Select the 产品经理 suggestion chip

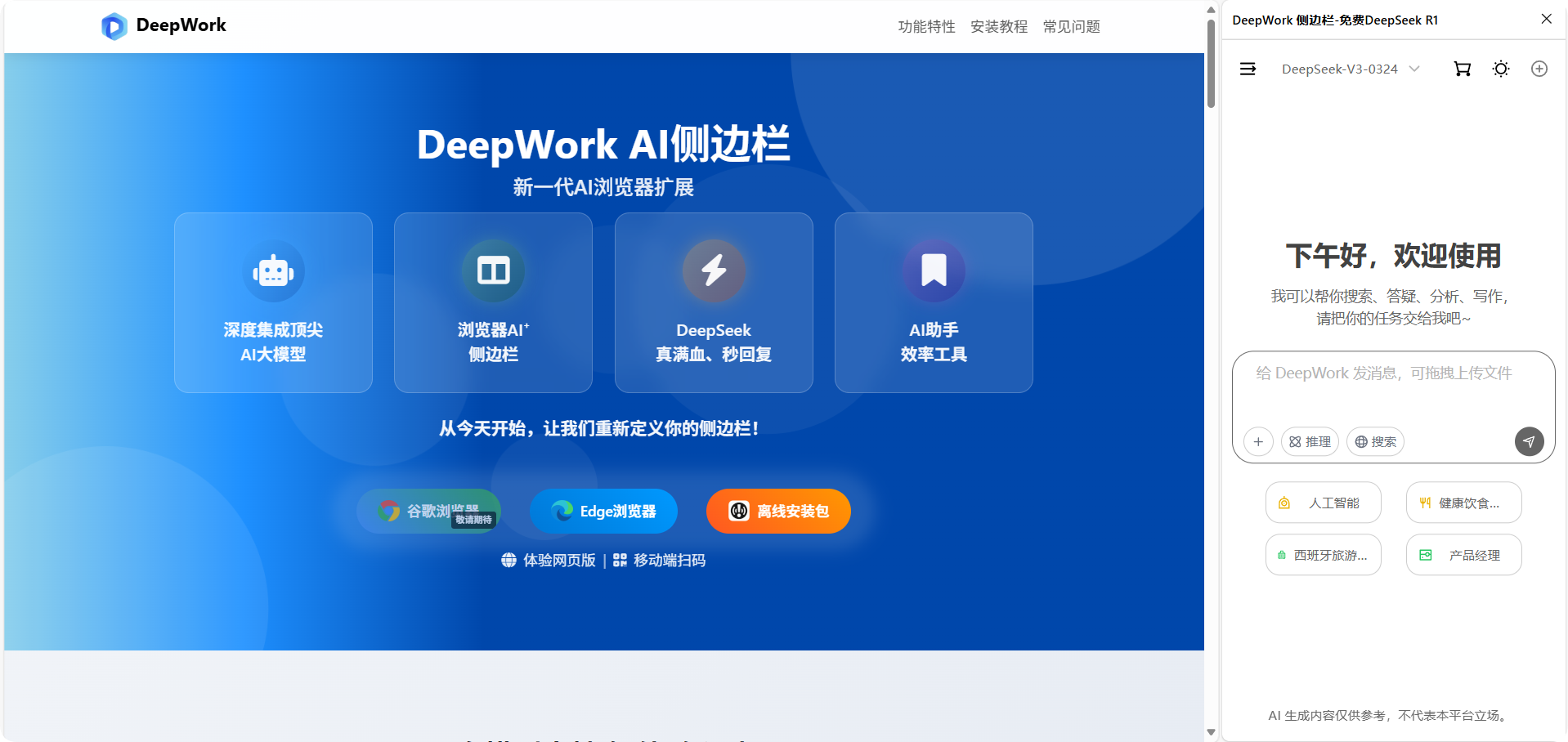[1463, 555]
